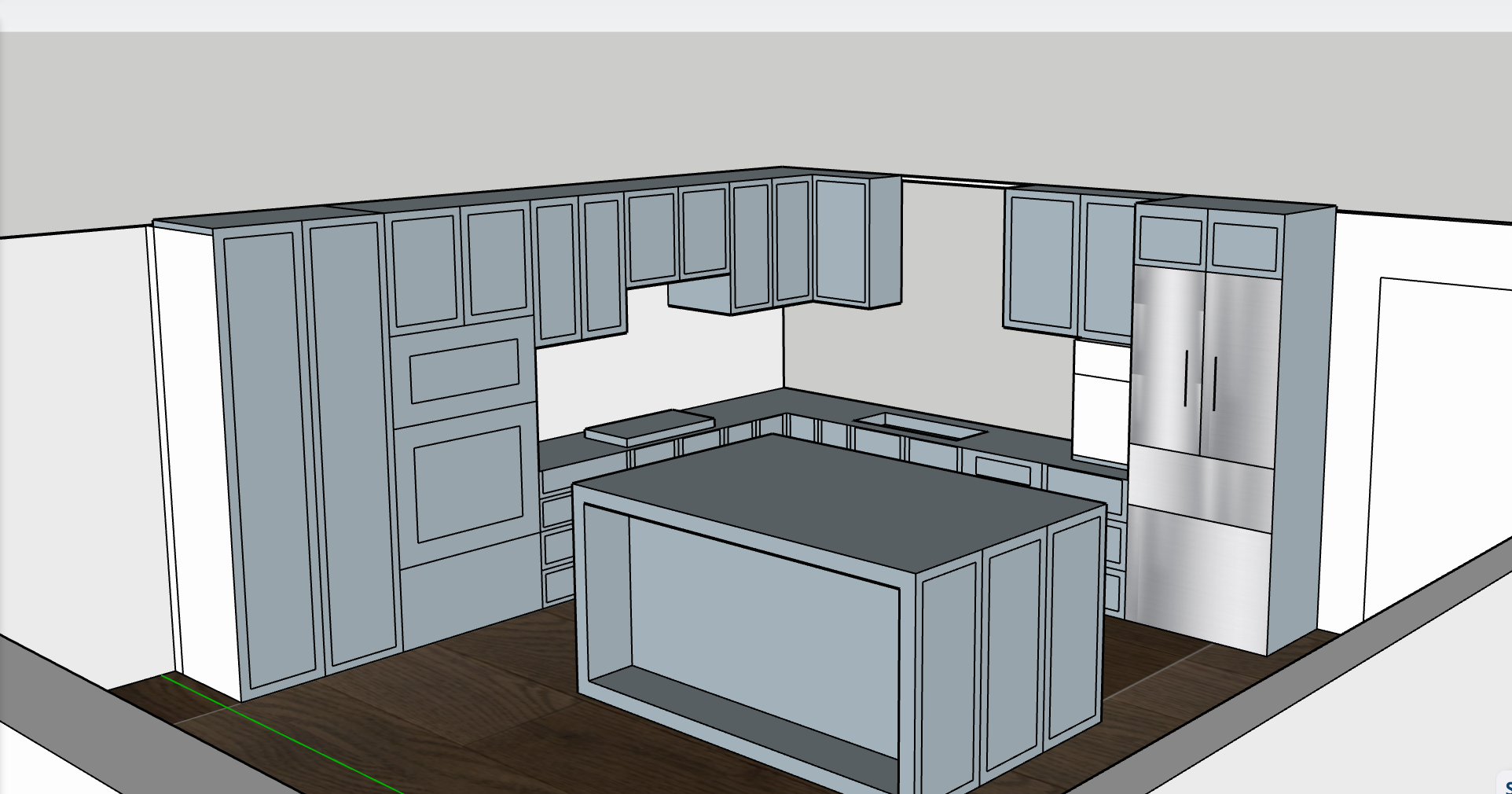Click the sink basin in the countertop
This screenshot has height=794, width=1512.
[919, 425]
